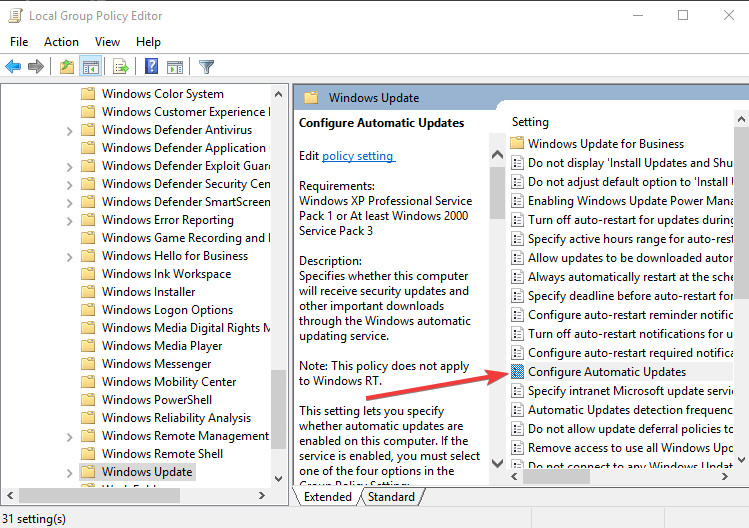Click the Windows Color System folder icon
Image resolution: width=749 pixels, height=528 pixels.
click(x=88, y=94)
